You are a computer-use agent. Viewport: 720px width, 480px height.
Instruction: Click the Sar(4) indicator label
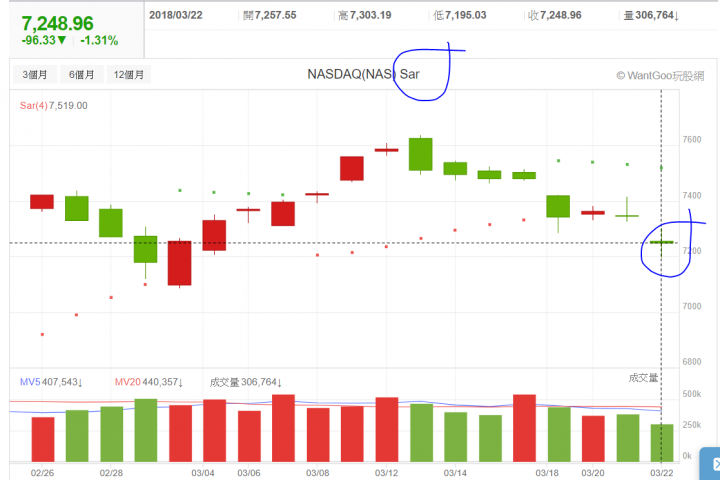pyautogui.click(x=34, y=106)
